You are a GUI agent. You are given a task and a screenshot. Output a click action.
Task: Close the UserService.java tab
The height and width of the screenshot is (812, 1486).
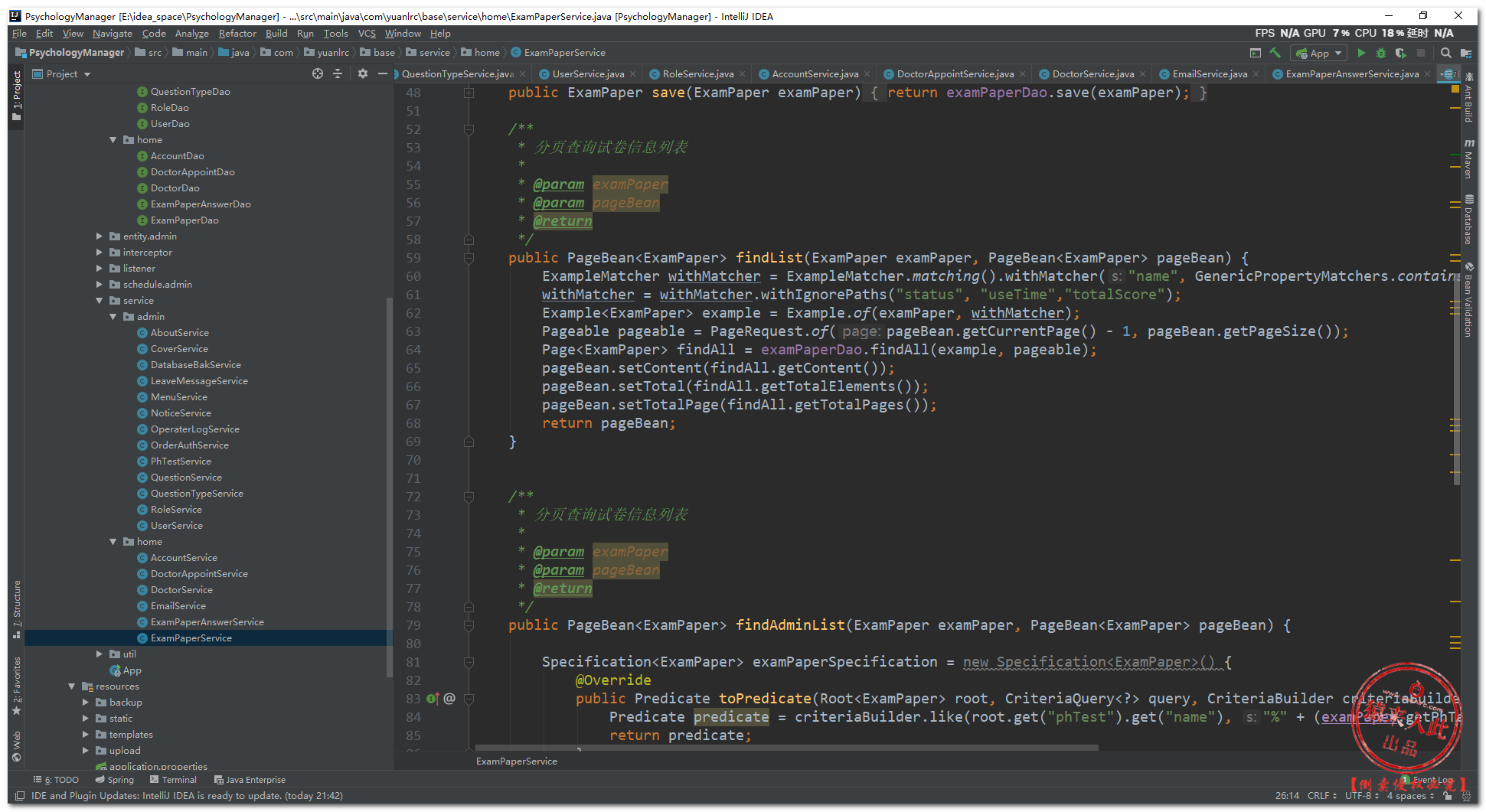tap(632, 74)
